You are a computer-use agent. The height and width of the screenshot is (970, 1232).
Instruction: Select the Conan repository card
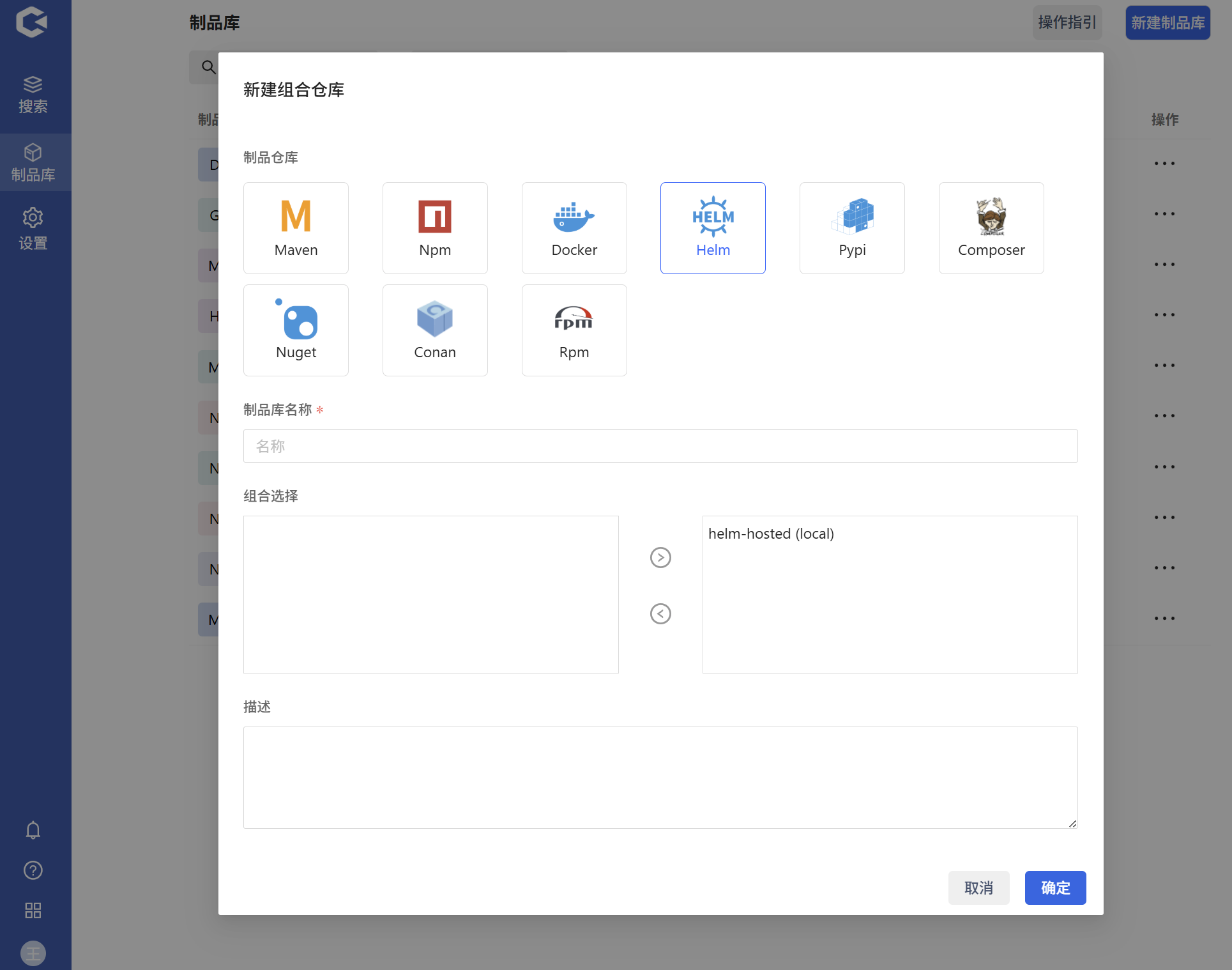(x=435, y=330)
